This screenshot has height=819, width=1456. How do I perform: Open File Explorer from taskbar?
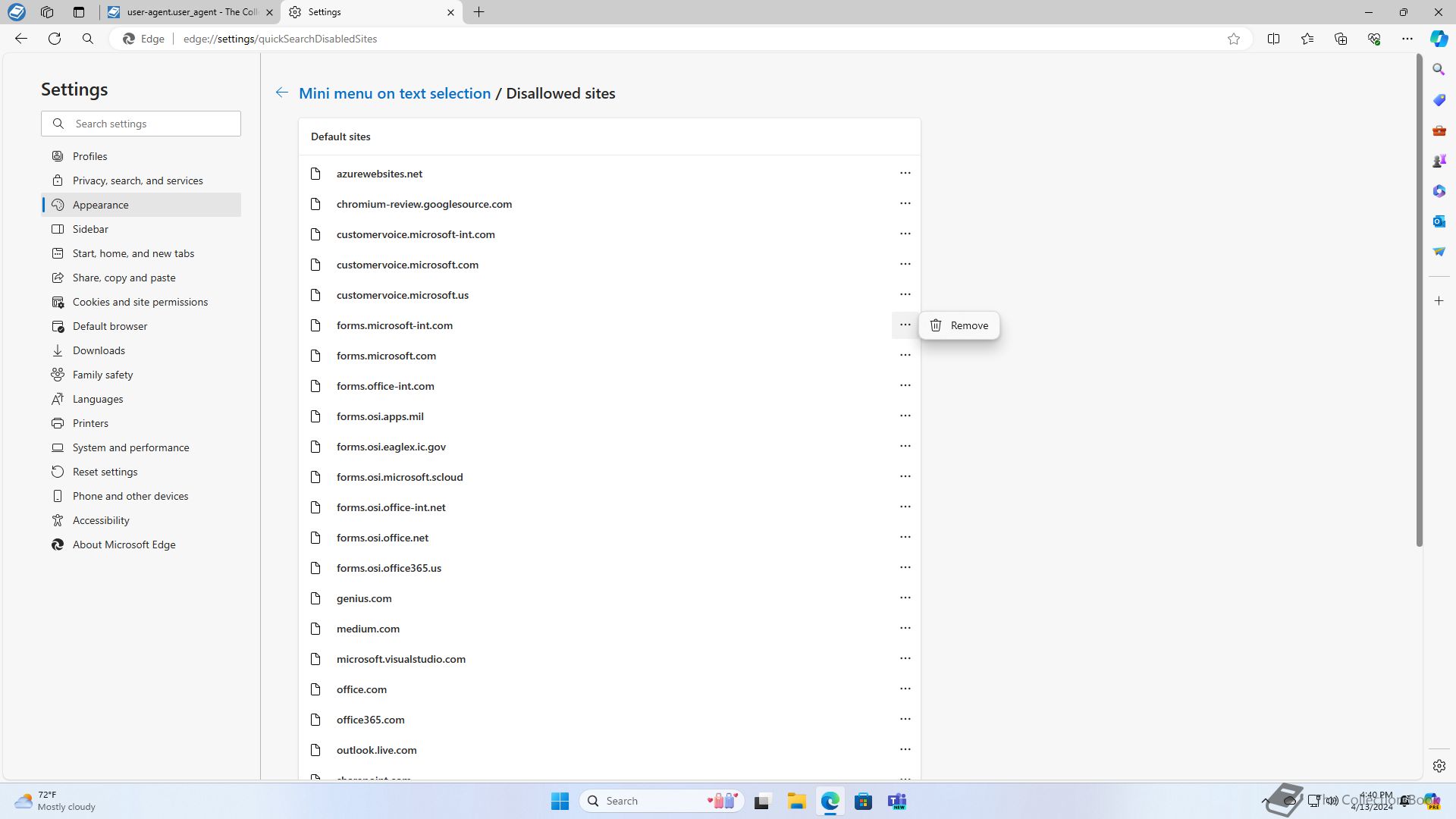796,801
